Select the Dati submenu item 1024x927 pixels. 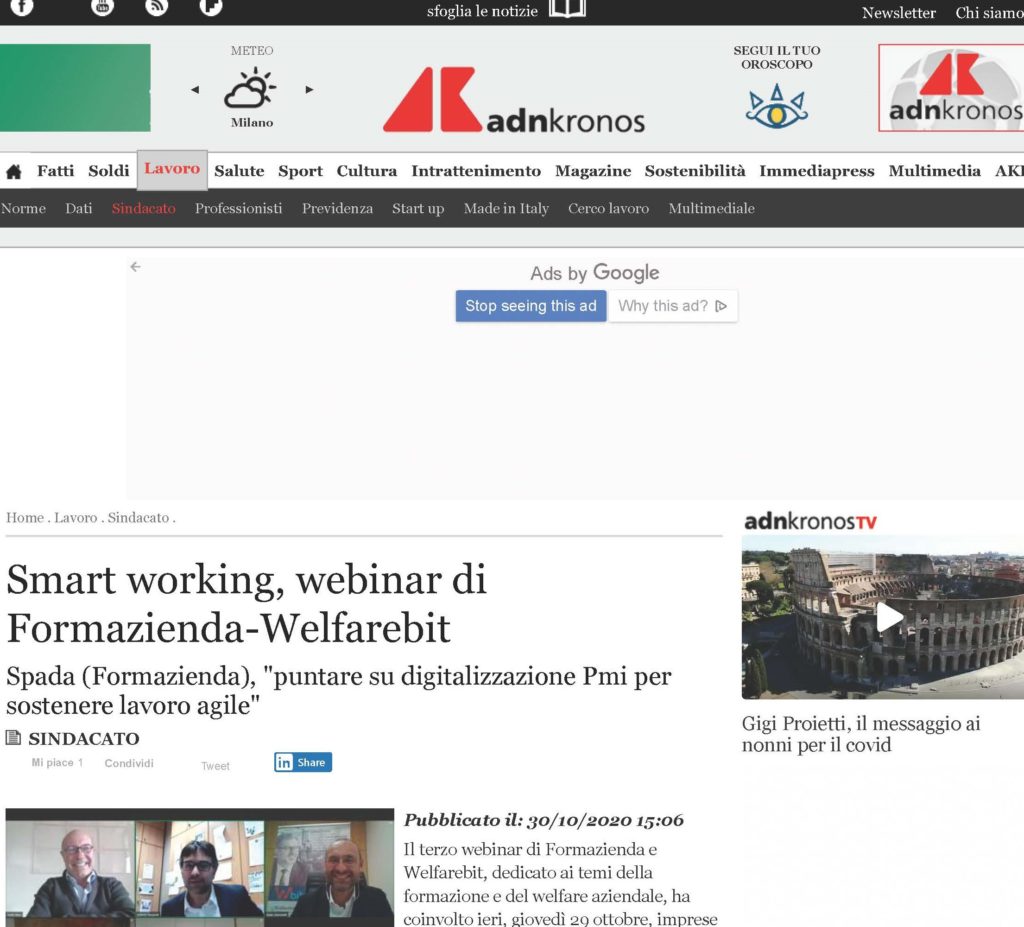pos(78,208)
